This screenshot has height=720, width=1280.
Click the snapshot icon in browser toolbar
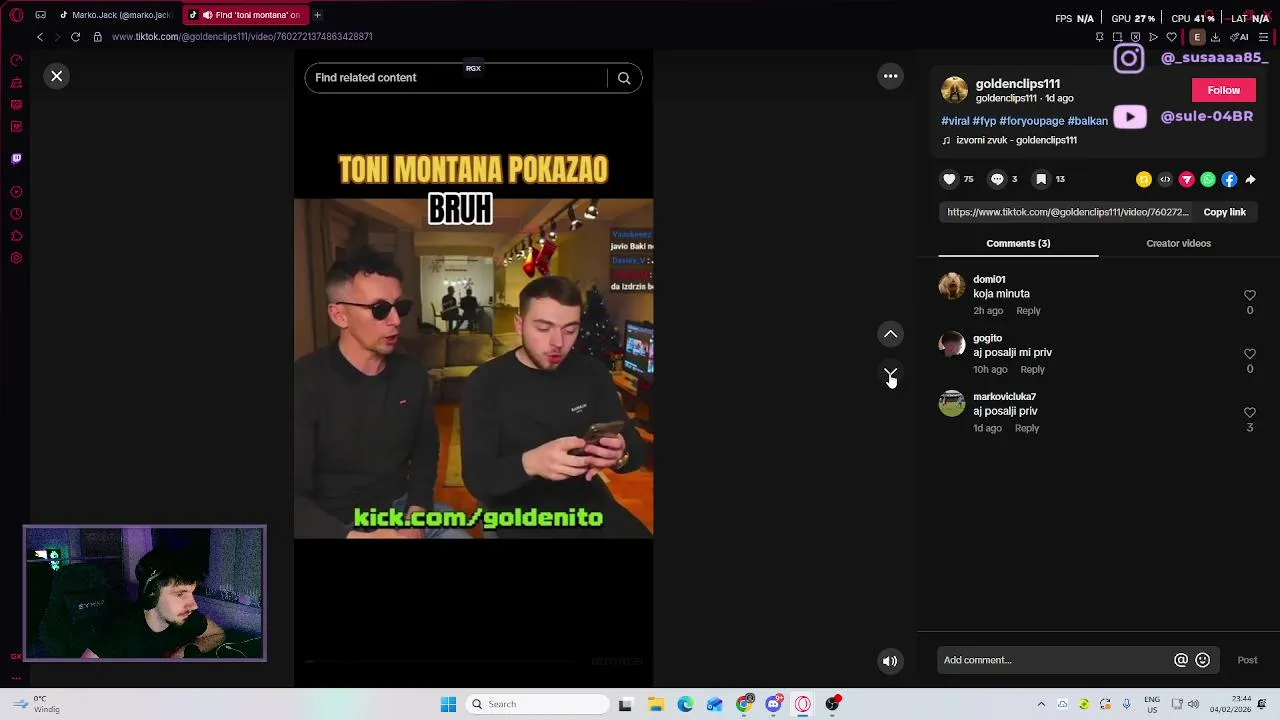click(1117, 37)
